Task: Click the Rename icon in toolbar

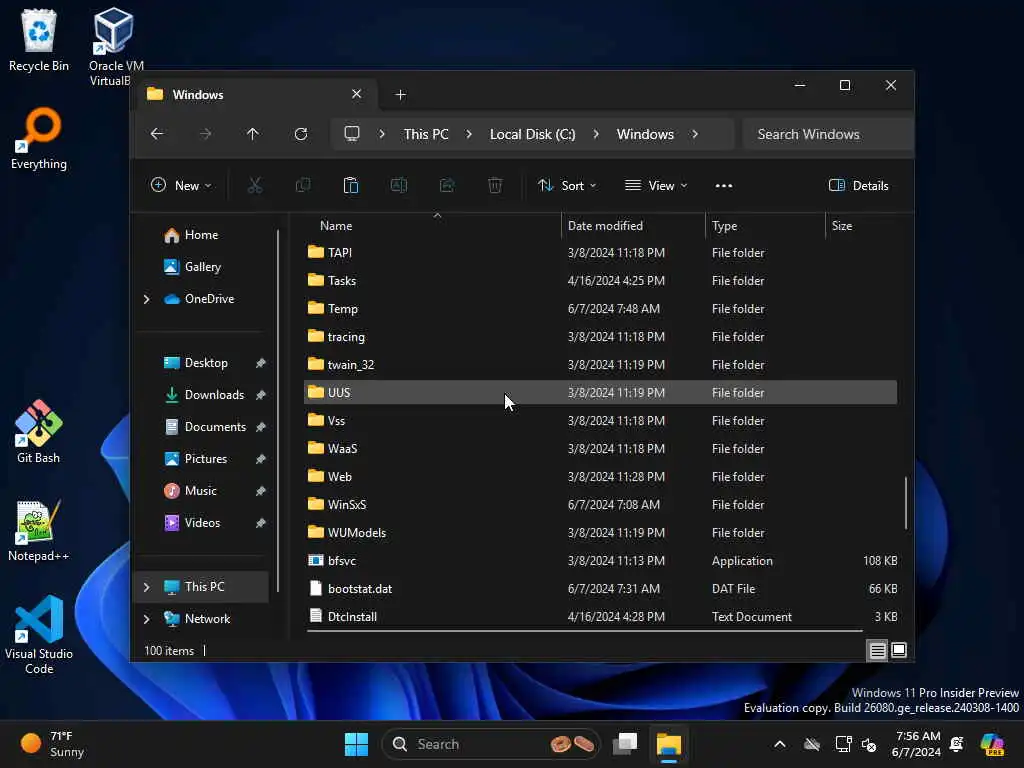Action: (x=399, y=185)
